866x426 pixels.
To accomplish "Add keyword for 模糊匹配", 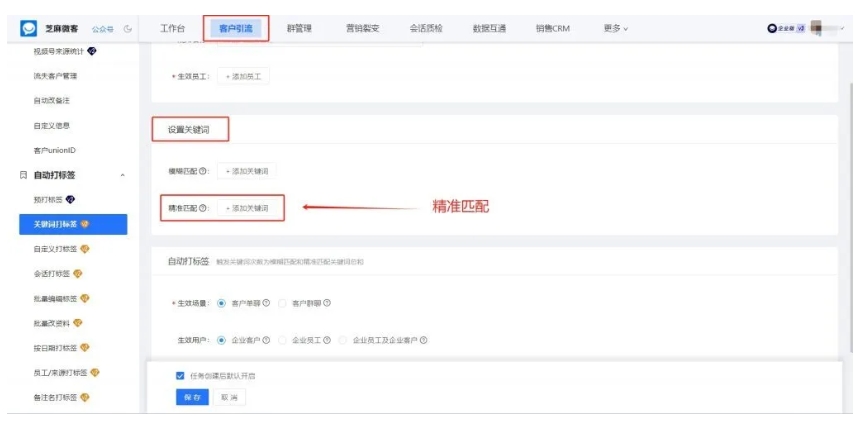I will [247, 171].
